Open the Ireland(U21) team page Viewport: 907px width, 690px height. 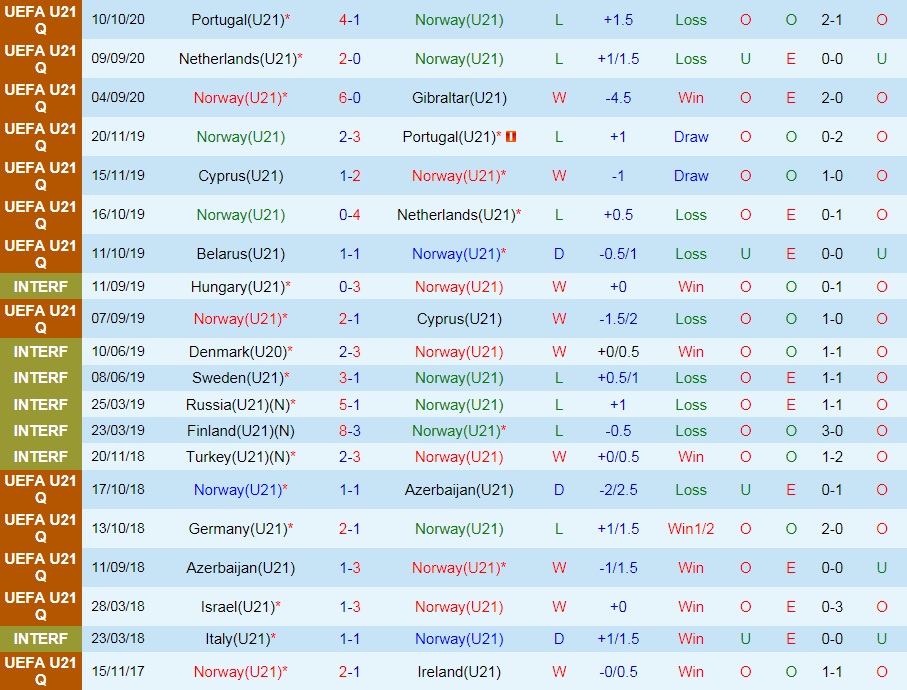point(459,672)
